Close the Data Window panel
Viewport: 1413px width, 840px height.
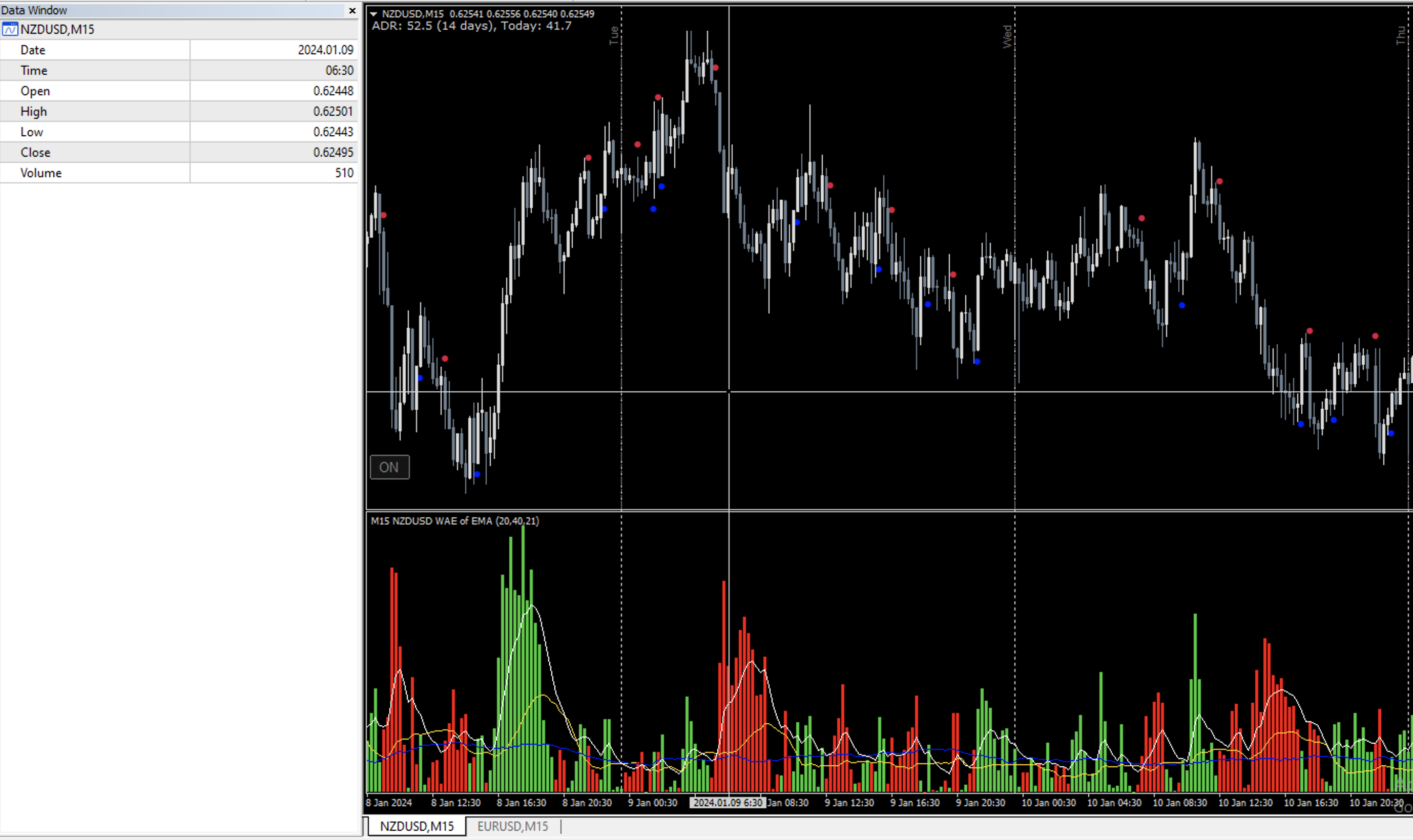pyautogui.click(x=352, y=10)
